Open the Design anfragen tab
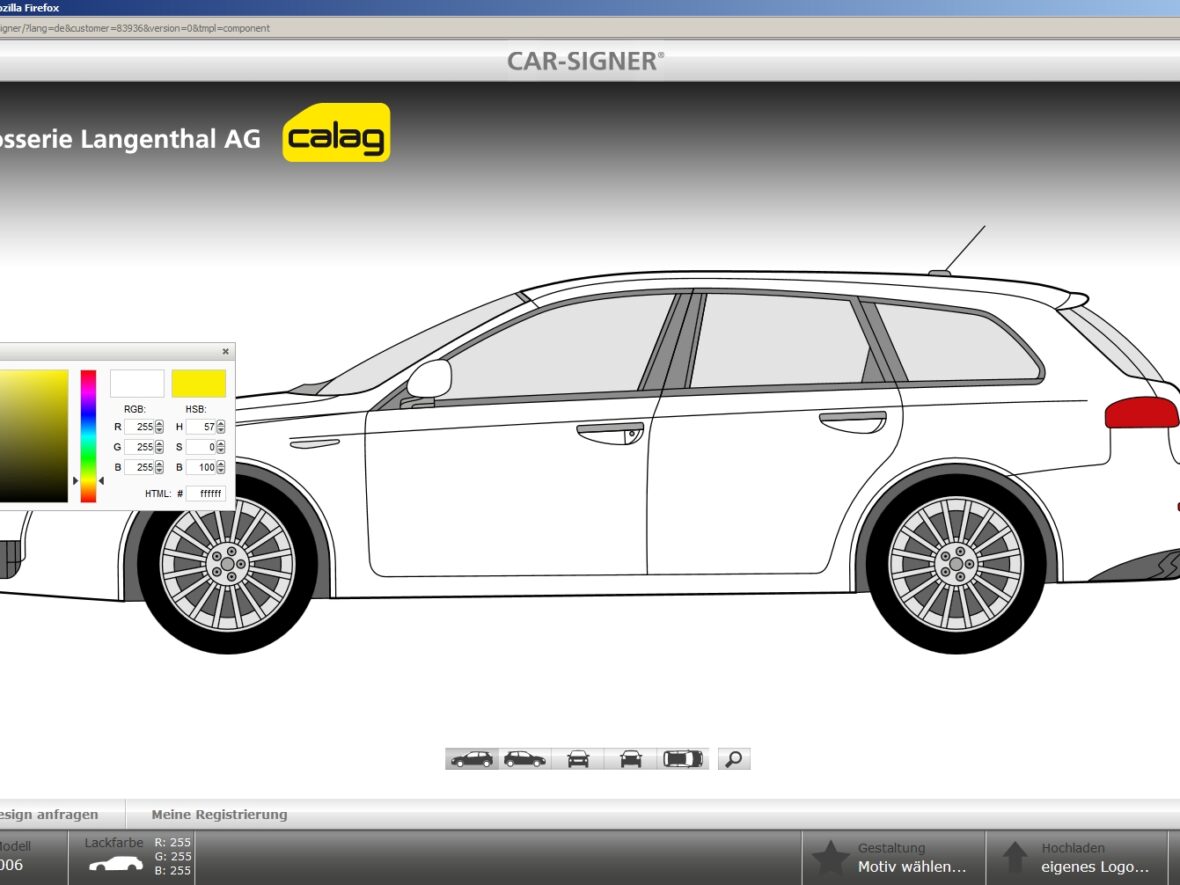The width and height of the screenshot is (1180, 885). coord(50,815)
